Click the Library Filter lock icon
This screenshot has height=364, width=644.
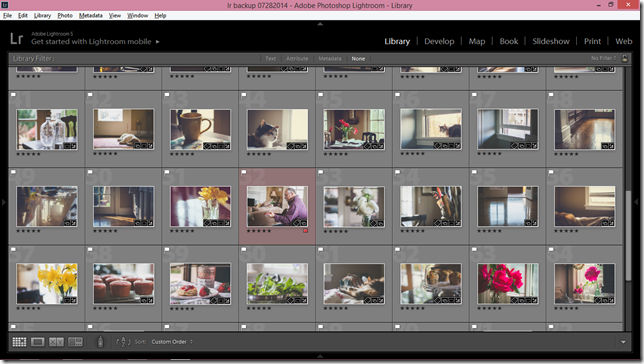[x=625, y=58]
